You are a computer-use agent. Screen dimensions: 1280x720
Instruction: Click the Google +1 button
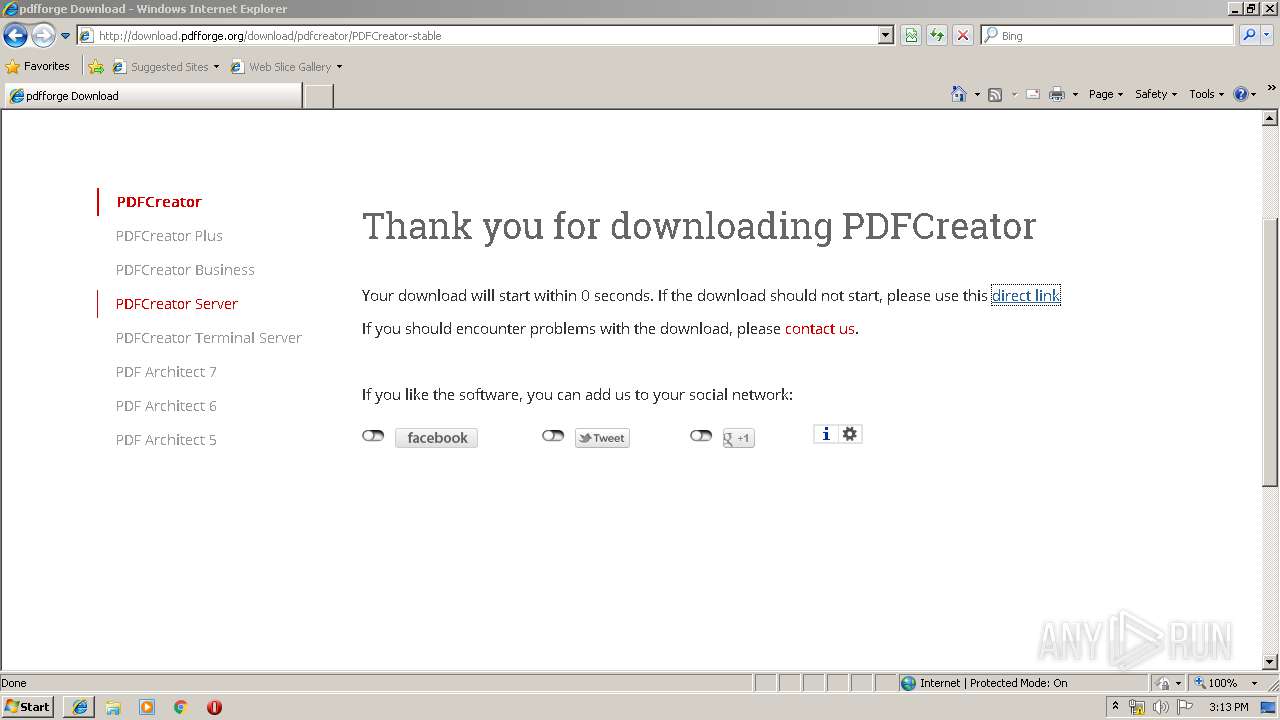(738, 438)
